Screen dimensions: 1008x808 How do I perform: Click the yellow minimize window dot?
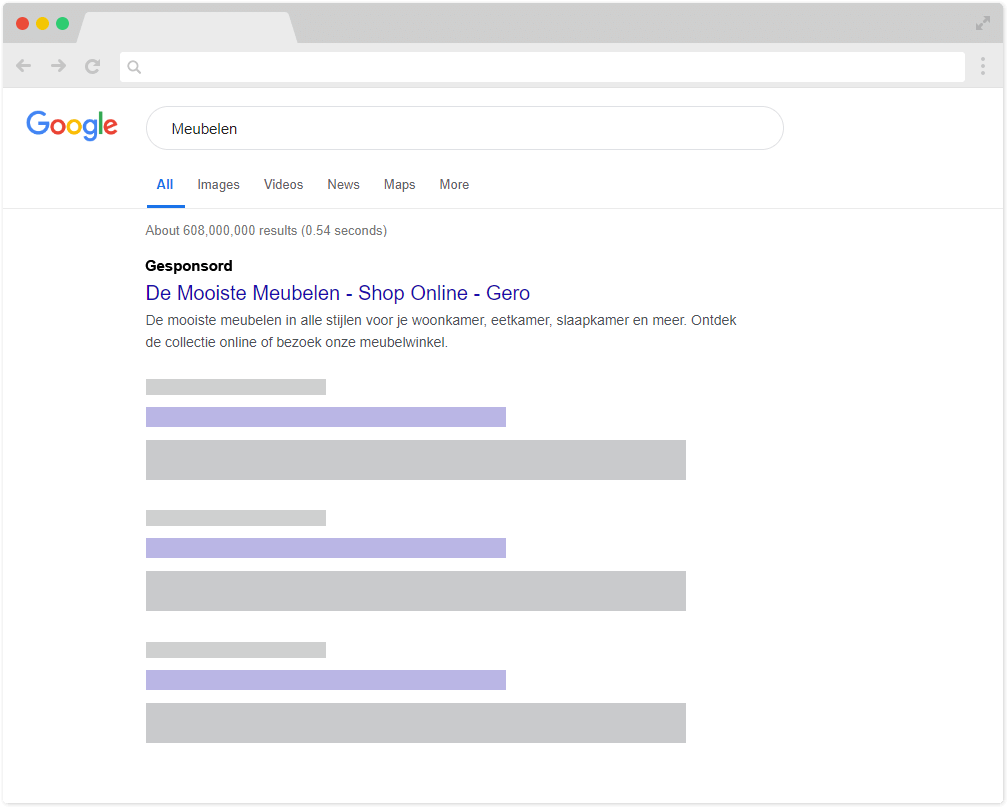point(42,24)
